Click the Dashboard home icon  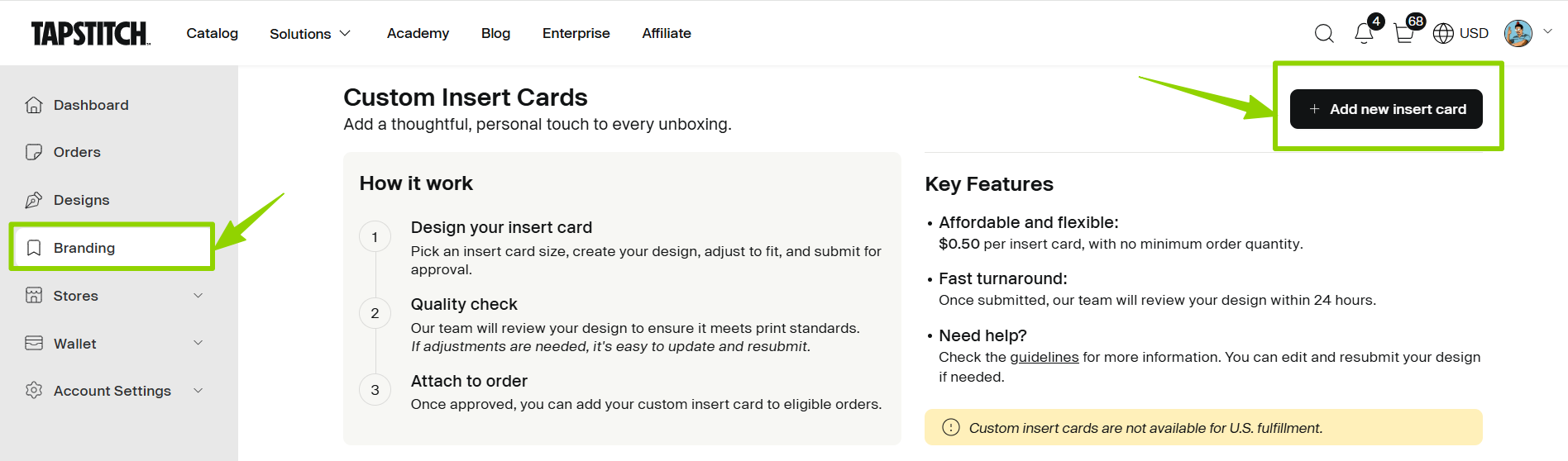pos(34,105)
